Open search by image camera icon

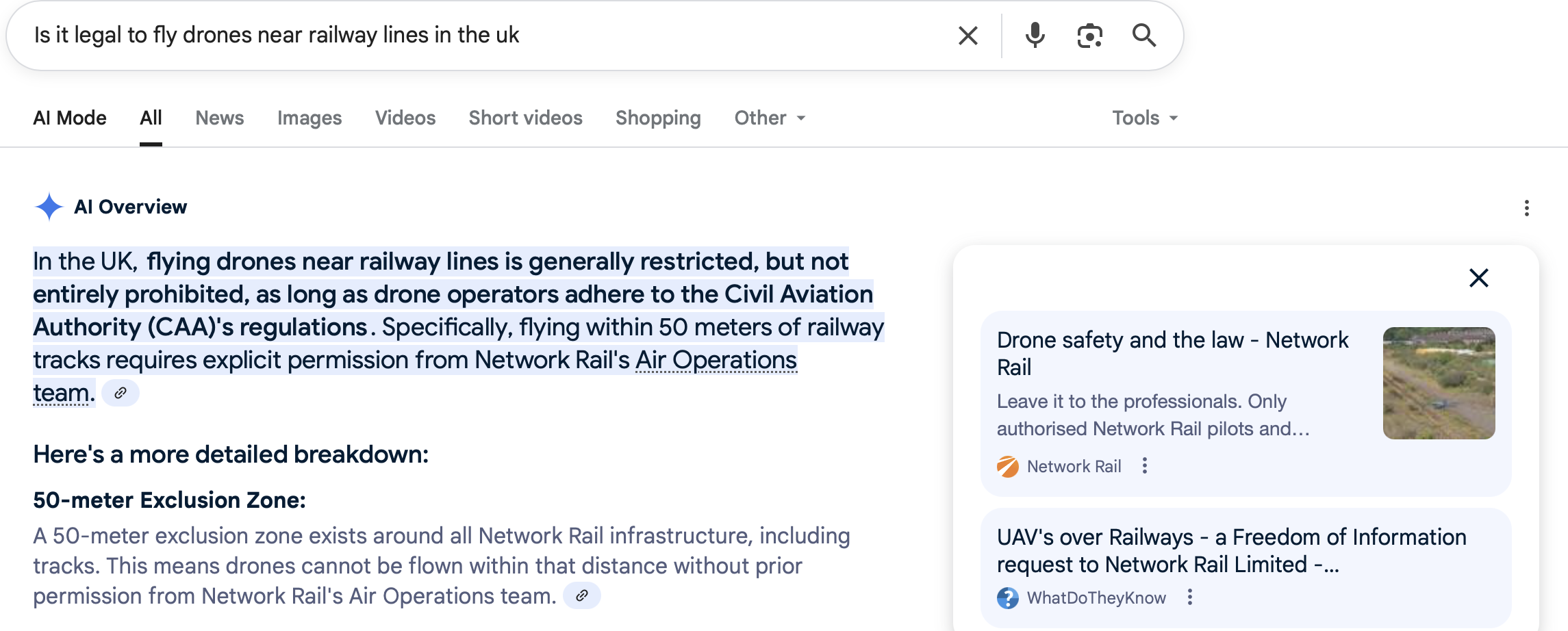[1089, 36]
